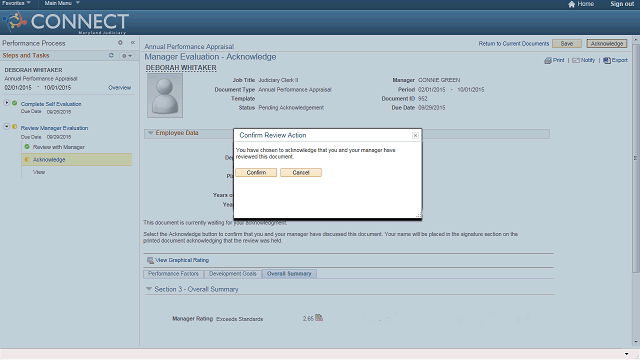Collapse the Performance Process side panel

click(x=133, y=42)
